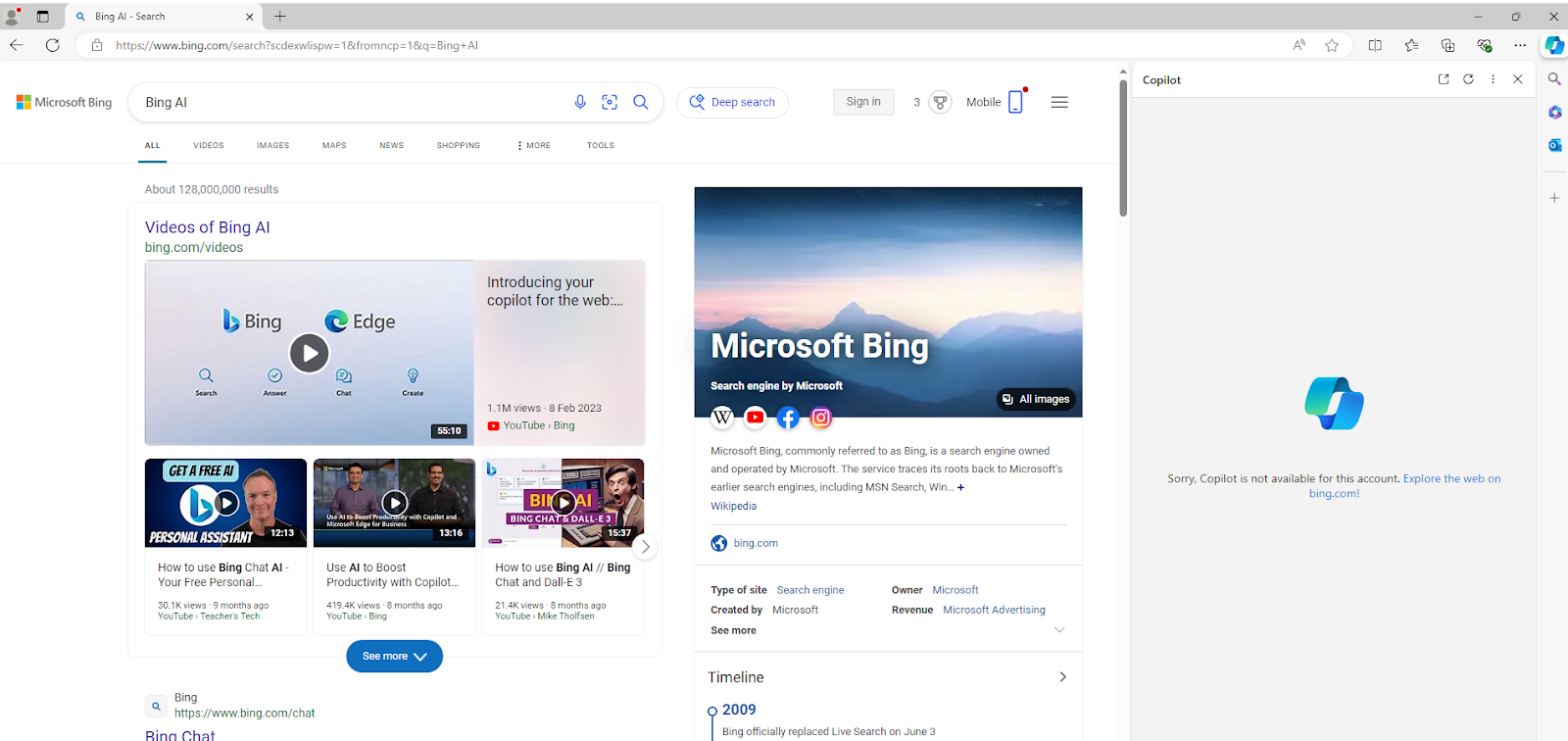Show next videos with carousel arrow
This screenshot has width=1568, height=741.
pos(644,546)
